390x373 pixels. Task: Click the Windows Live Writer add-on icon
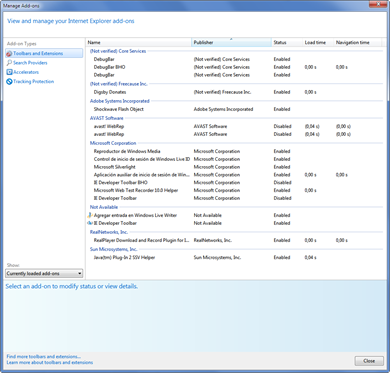(90, 215)
